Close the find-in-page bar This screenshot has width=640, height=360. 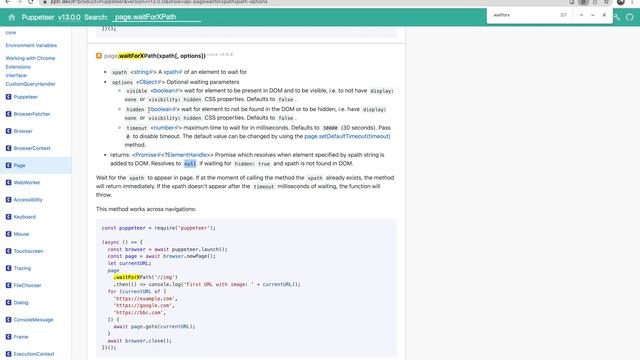coord(604,15)
